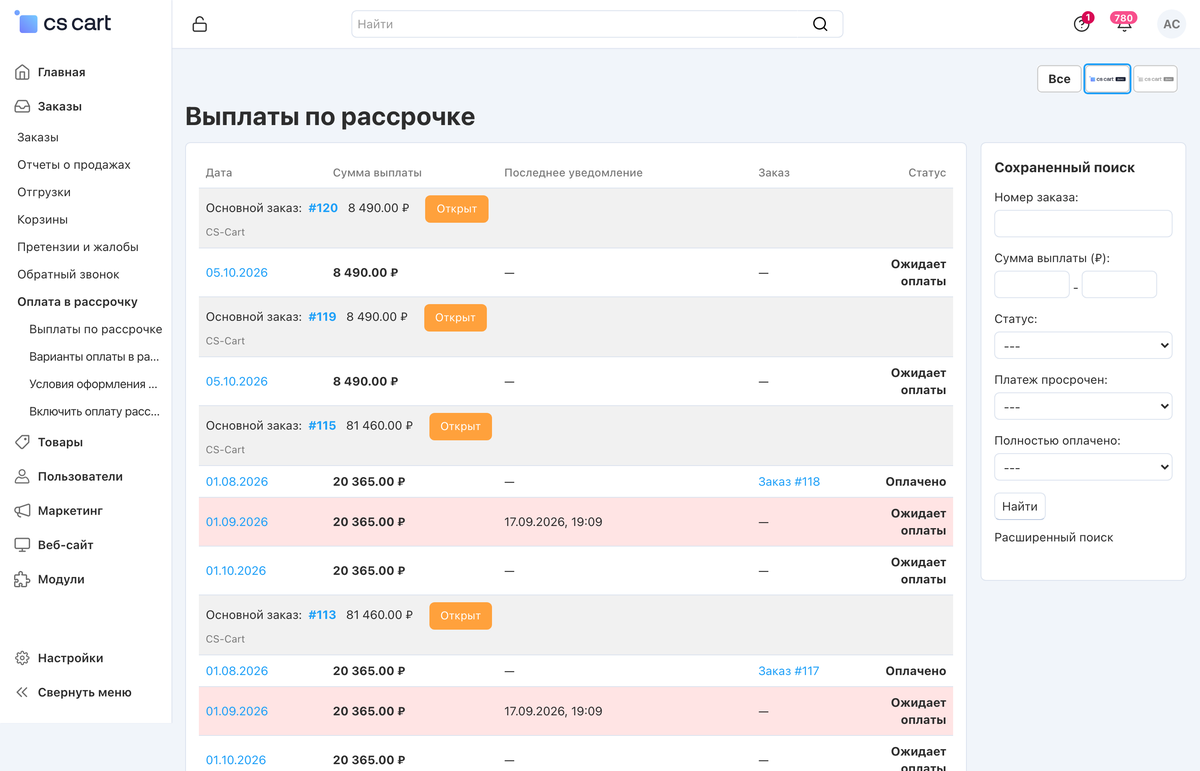Click the Номер заказа input field
The height and width of the screenshot is (771, 1200).
click(1083, 224)
